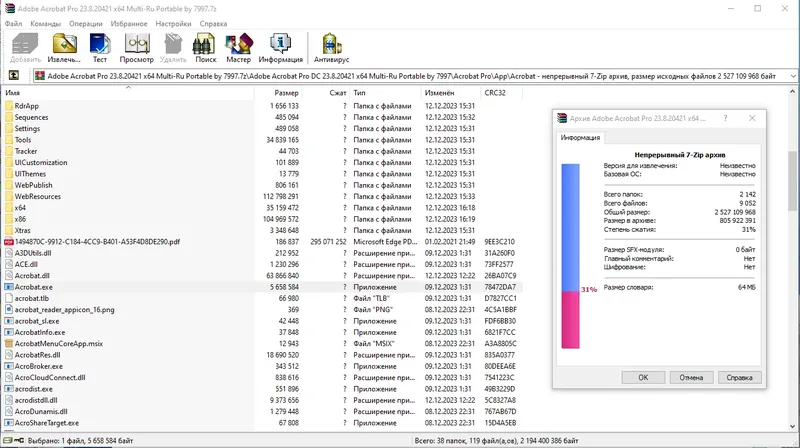Select the PDF file icon 1494870C-9912
This screenshot has height=448, width=800.
(x=9, y=242)
